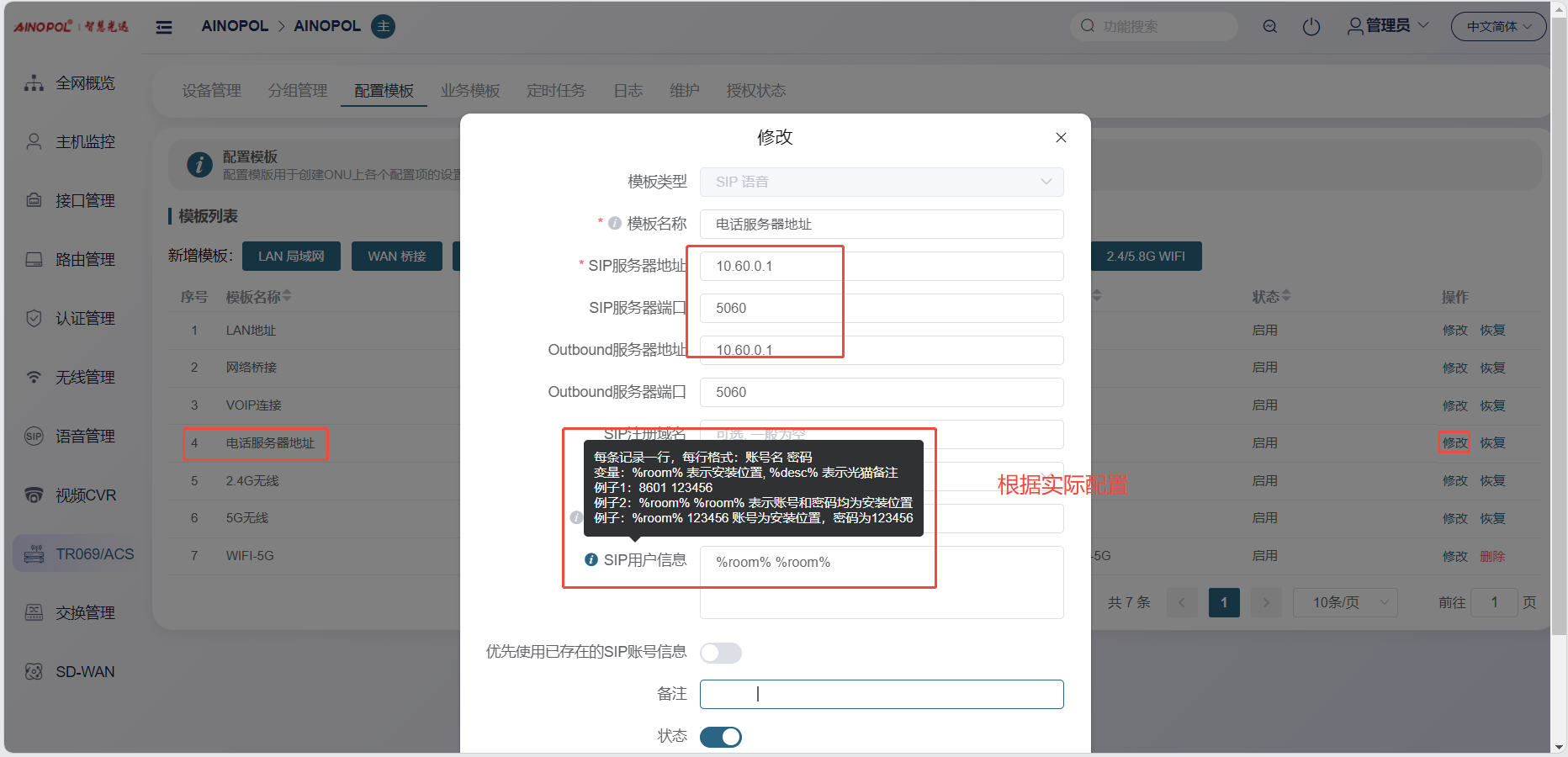Image resolution: width=1568 pixels, height=757 pixels.
Task: Open the 10条/页 page size dropdown
Action: tap(1344, 602)
